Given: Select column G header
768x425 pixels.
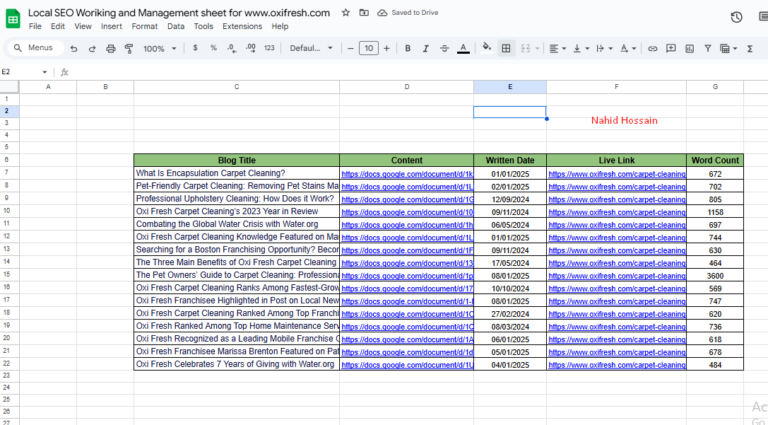Looking at the screenshot, I should pos(715,87).
